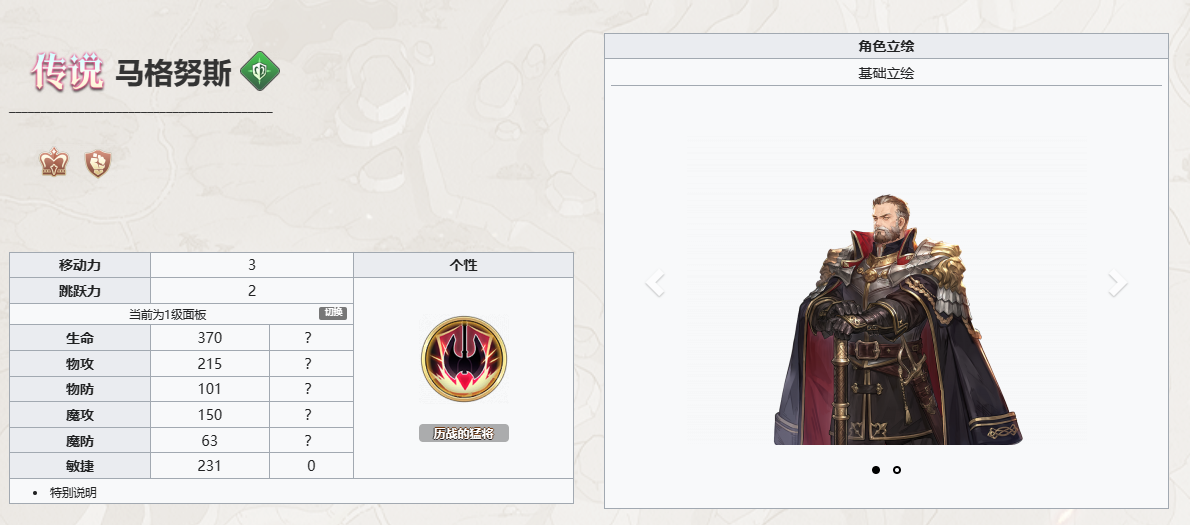Expand the 特别说明 bullet note
The width and height of the screenshot is (1190, 525).
(x=73, y=492)
